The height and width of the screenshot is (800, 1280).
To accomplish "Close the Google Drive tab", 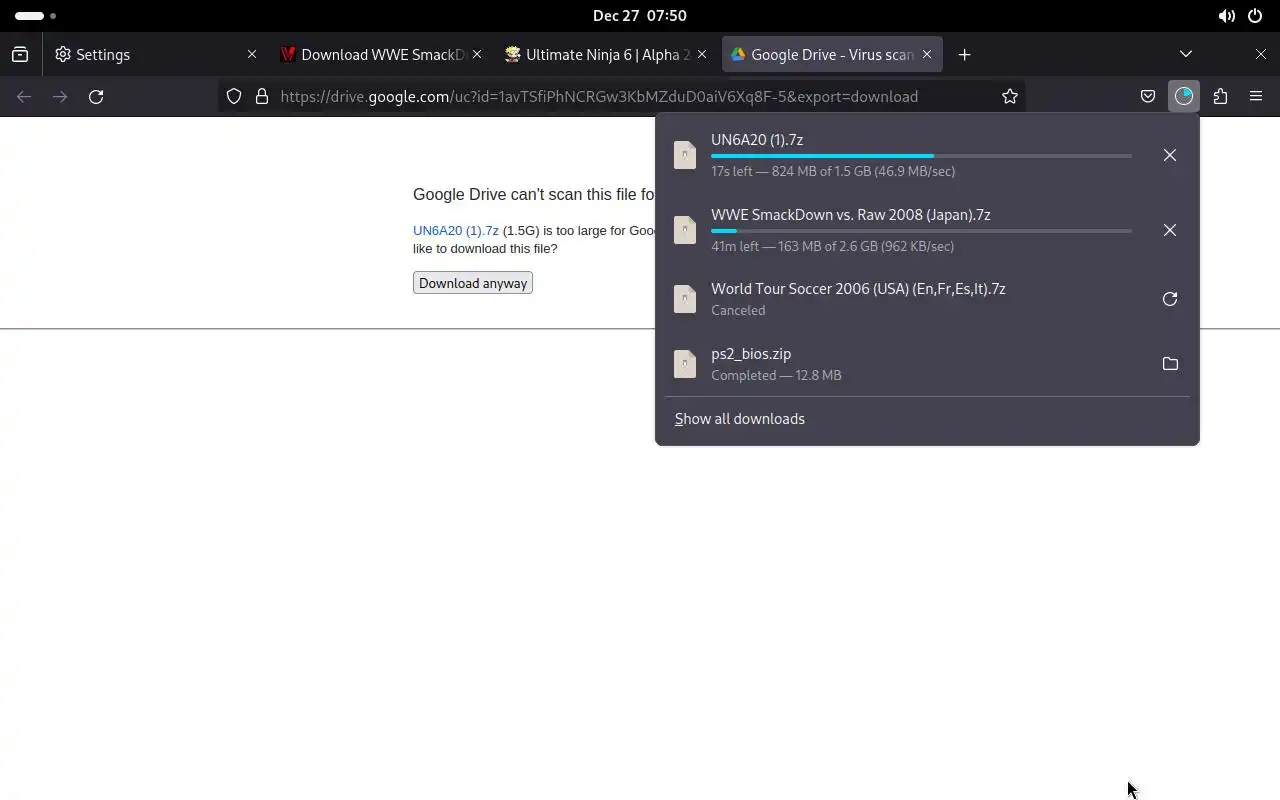I will [x=927, y=54].
